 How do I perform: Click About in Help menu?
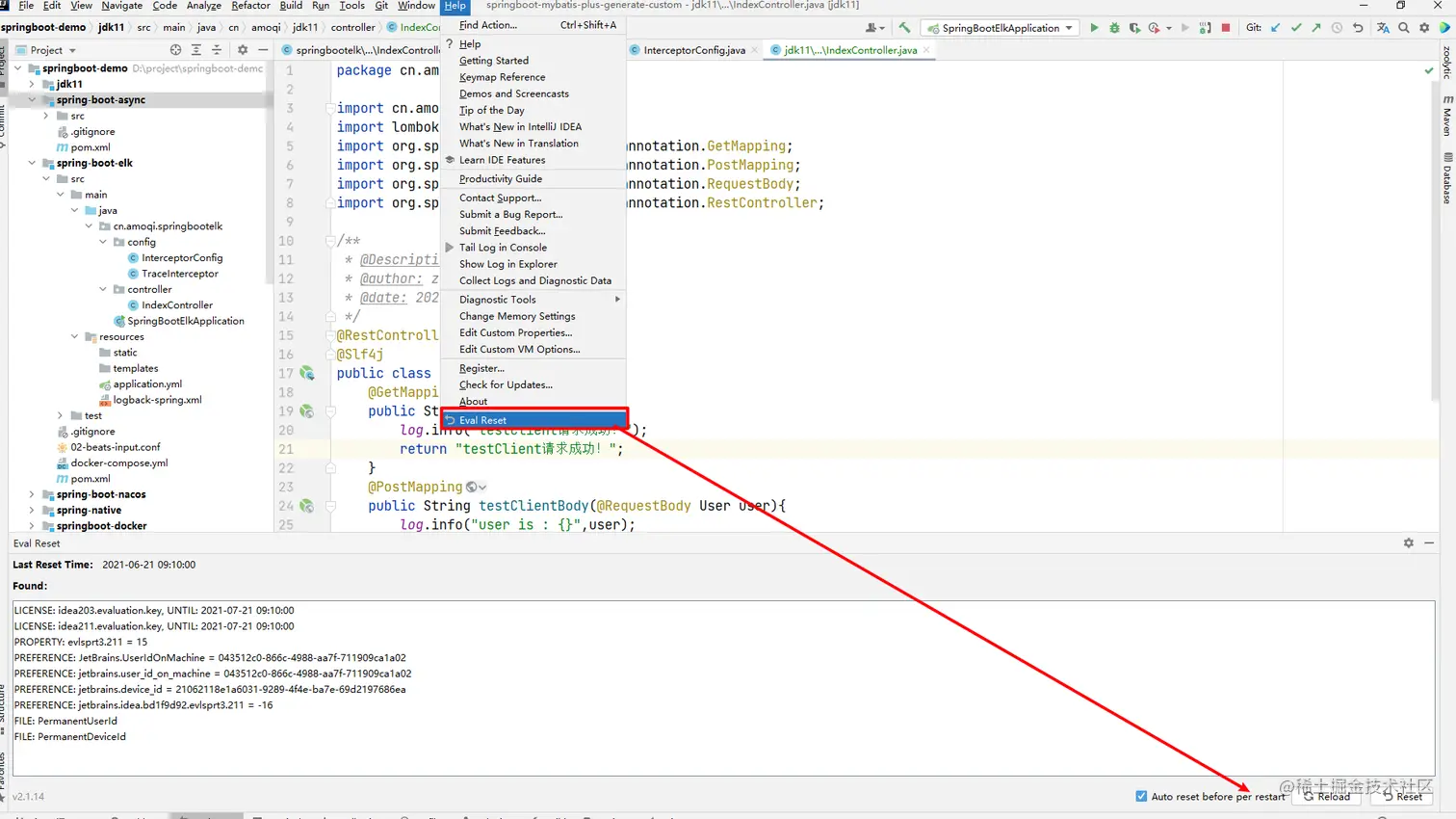tap(533, 402)
